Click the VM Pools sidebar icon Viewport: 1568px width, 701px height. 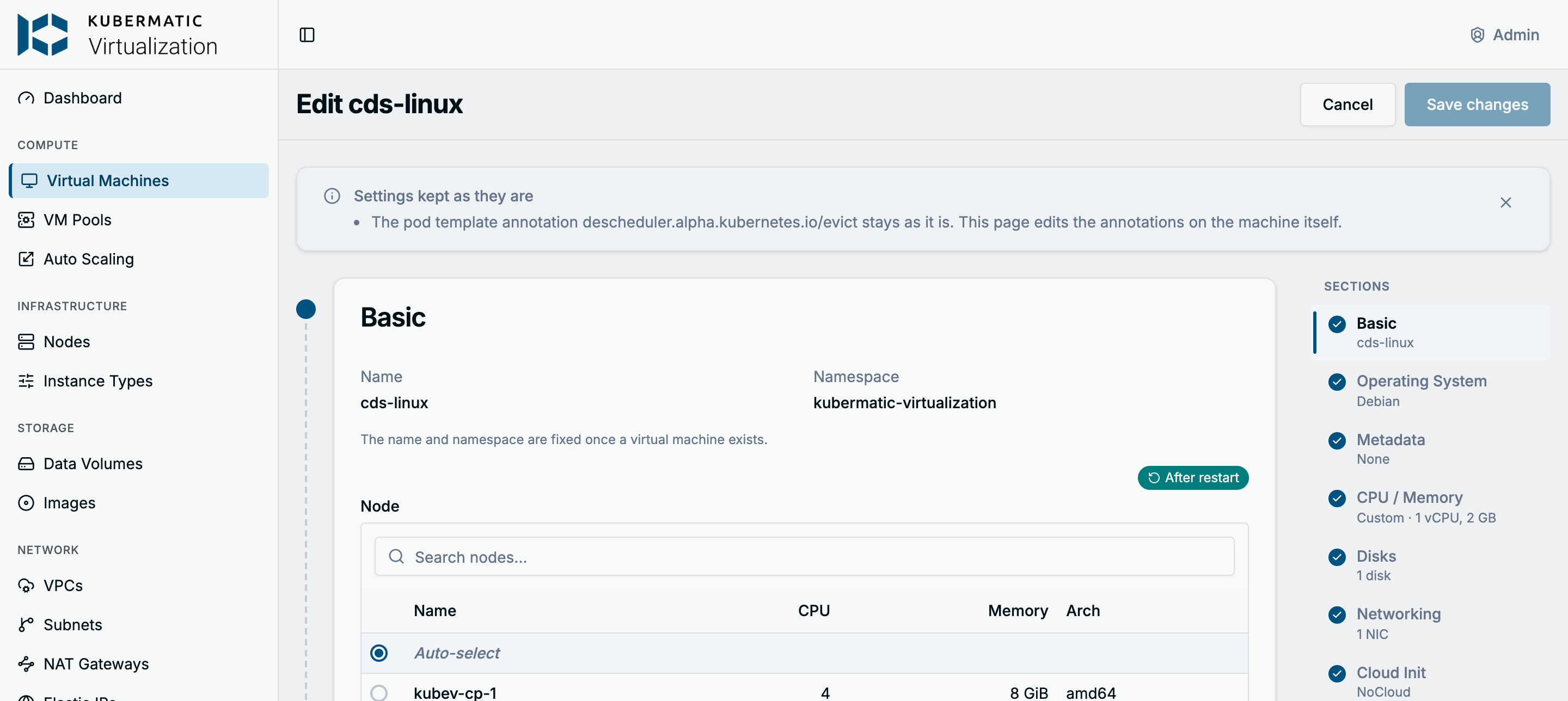pyautogui.click(x=26, y=220)
